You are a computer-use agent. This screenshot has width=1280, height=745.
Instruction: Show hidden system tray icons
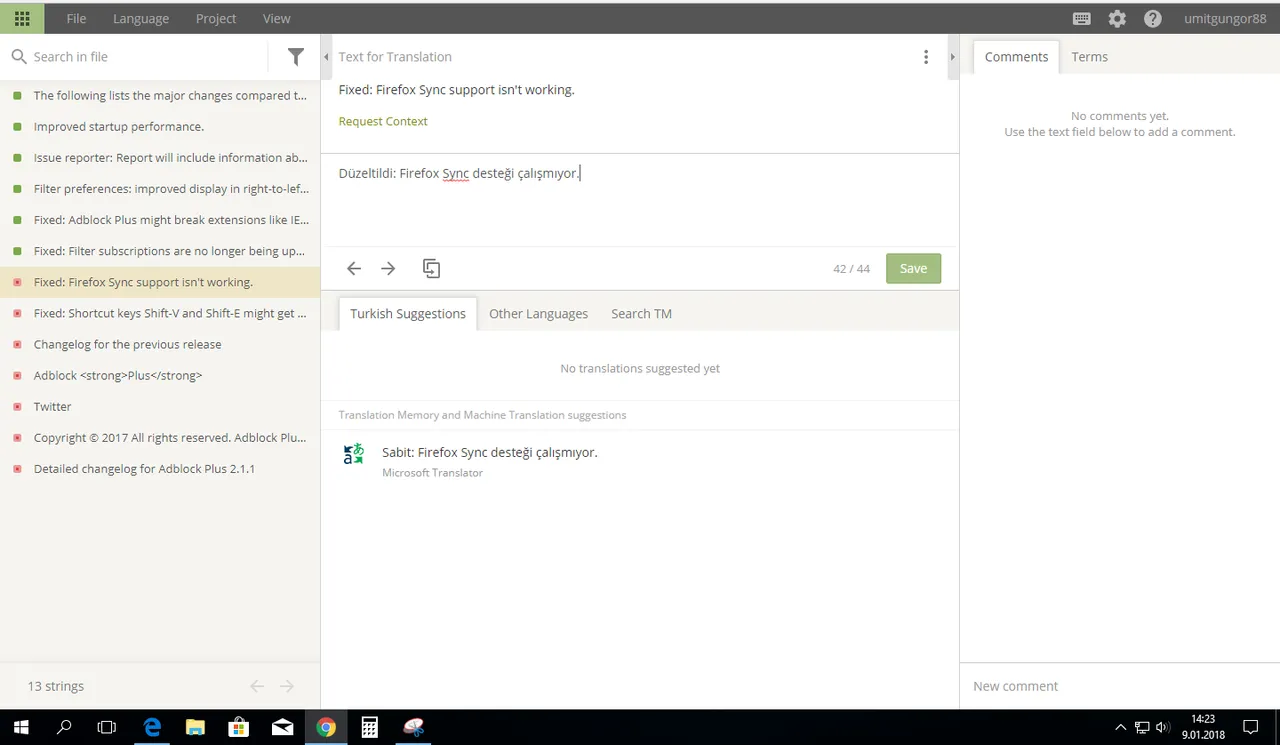[1120, 727]
